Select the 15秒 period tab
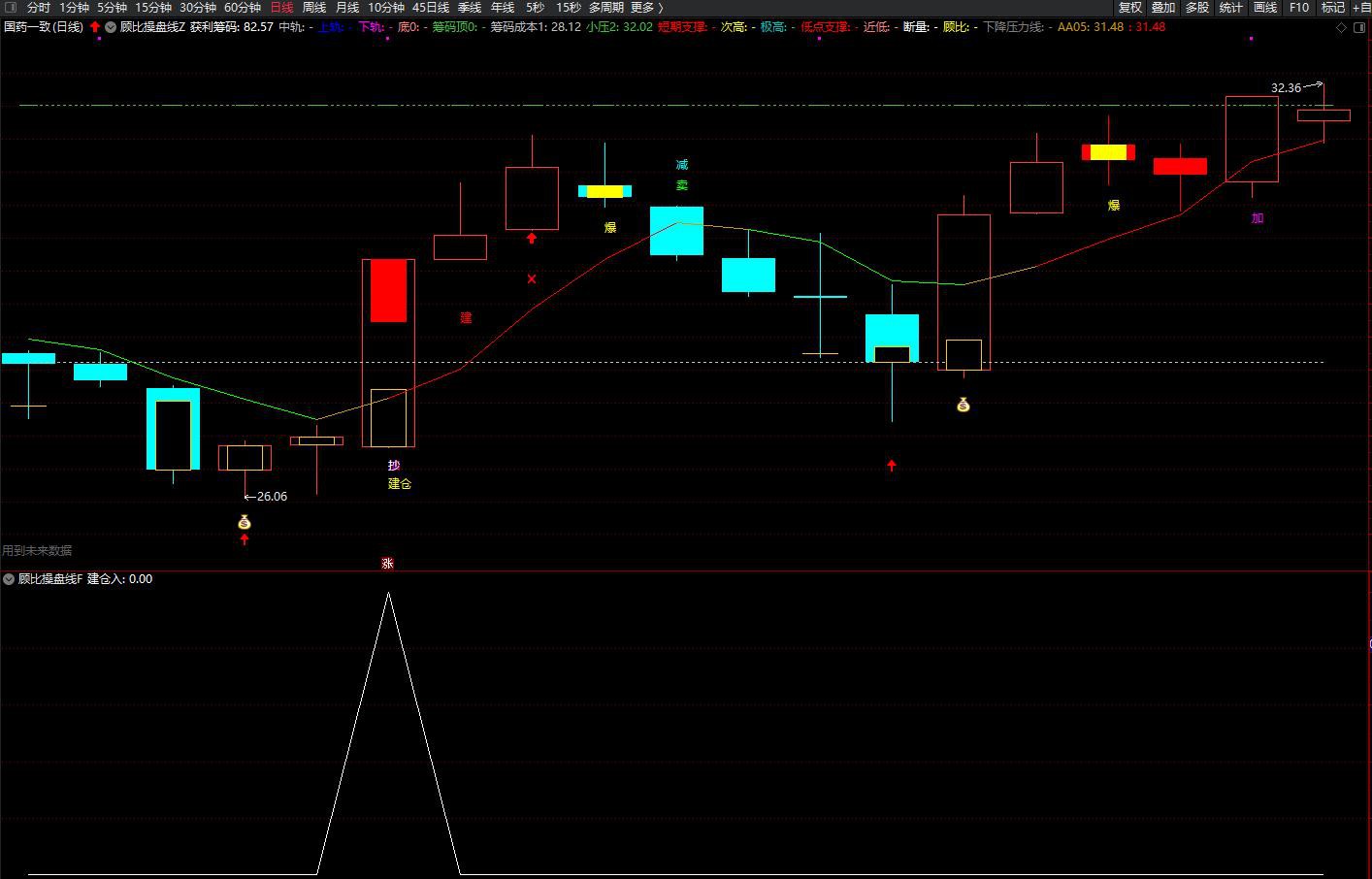This screenshot has width=1372, height=879. 569,8
